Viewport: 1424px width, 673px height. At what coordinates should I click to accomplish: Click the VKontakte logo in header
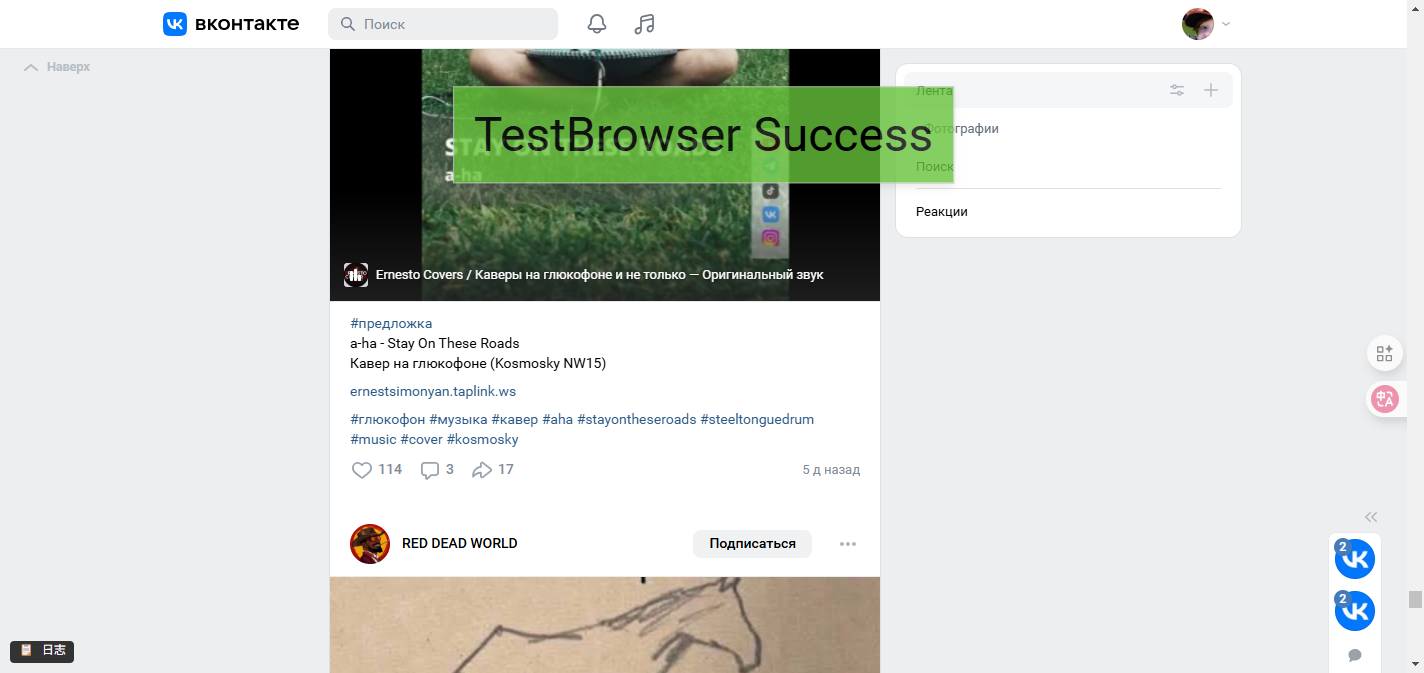(x=231, y=24)
